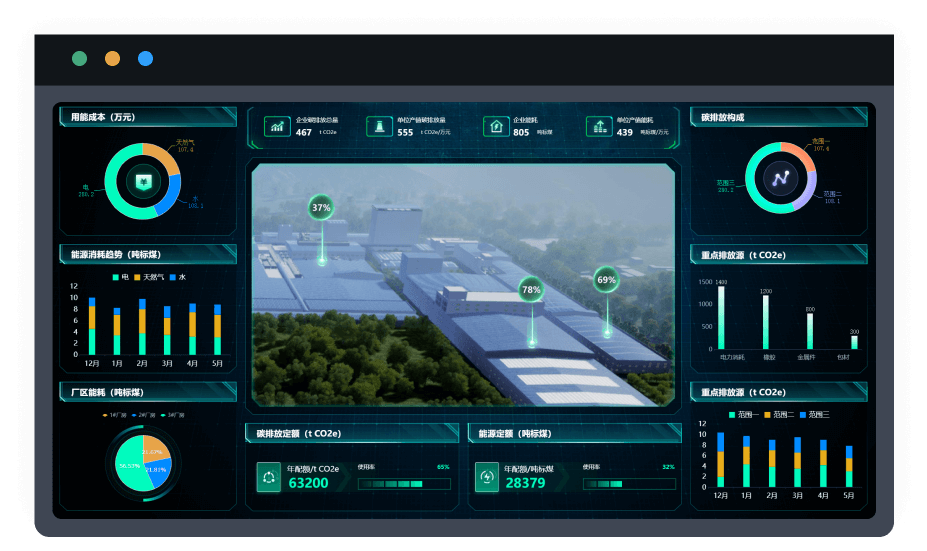
Task: Click the 能源定额 usage progress bar
Action: pyautogui.click(x=627, y=484)
